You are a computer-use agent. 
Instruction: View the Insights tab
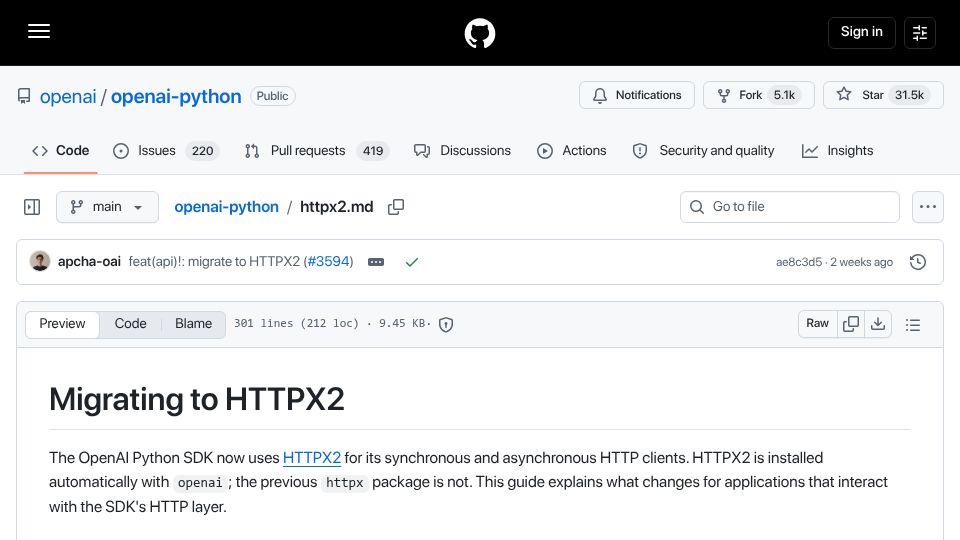pyautogui.click(x=838, y=151)
